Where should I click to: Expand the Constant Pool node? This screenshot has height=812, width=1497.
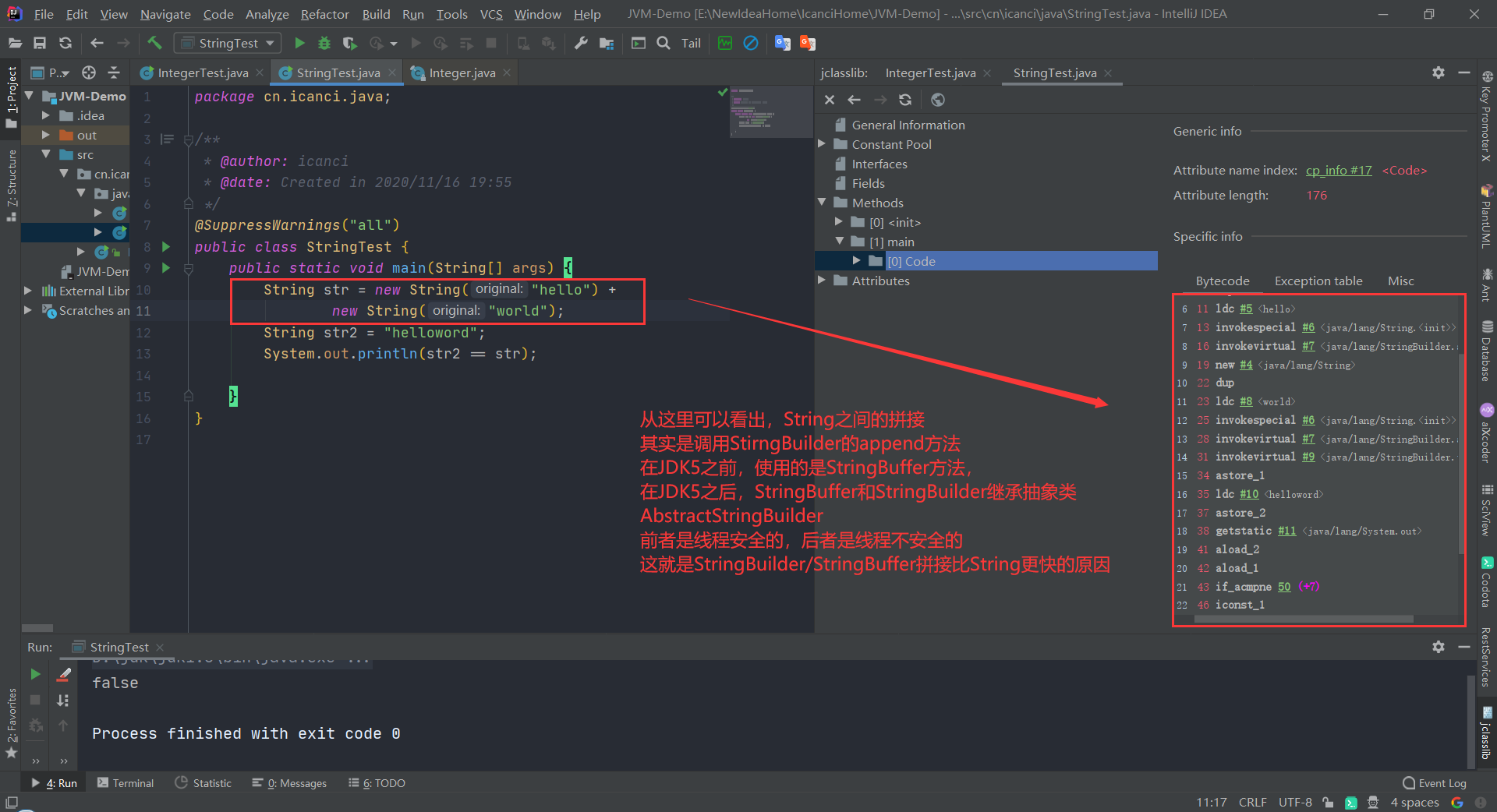[822, 144]
